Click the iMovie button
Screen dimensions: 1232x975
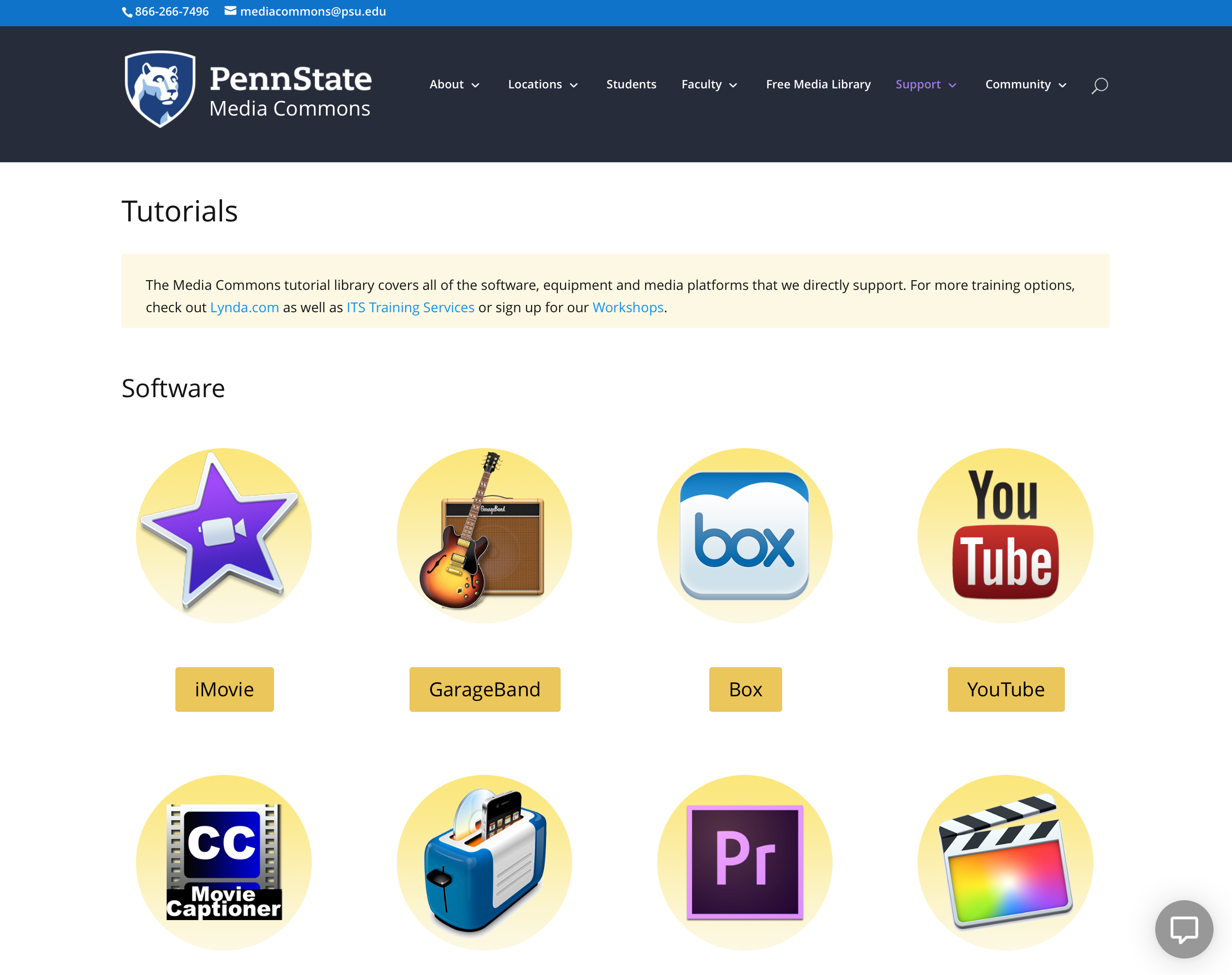[224, 689]
